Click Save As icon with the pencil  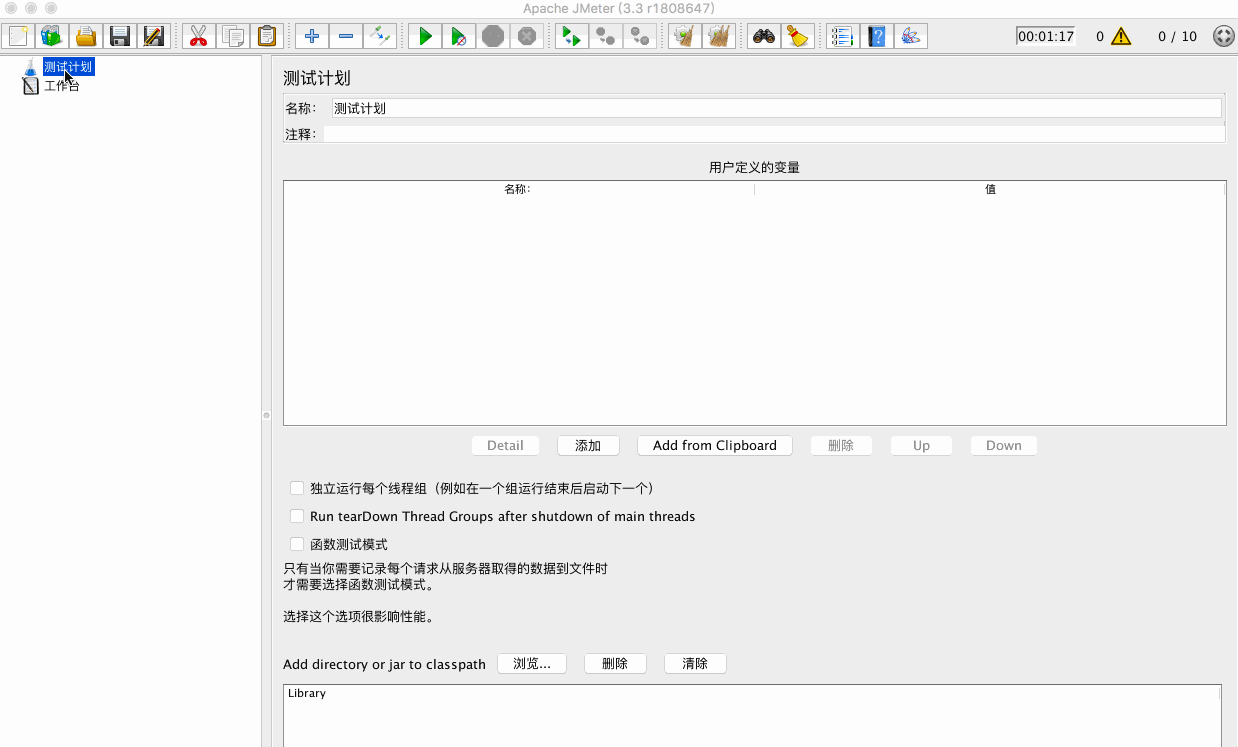pyautogui.click(x=154, y=37)
